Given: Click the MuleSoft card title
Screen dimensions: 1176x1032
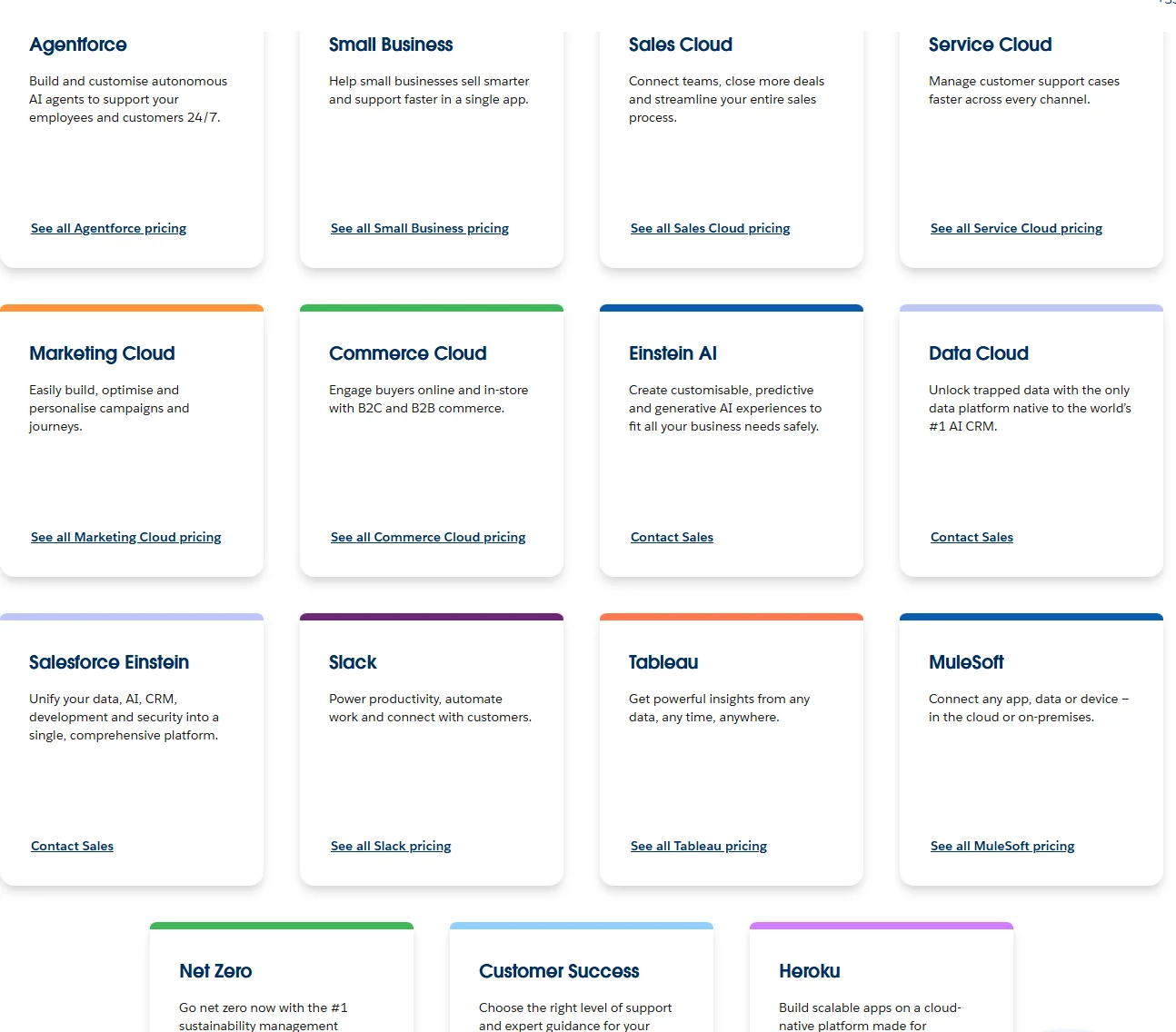Looking at the screenshot, I should tap(966, 662).
